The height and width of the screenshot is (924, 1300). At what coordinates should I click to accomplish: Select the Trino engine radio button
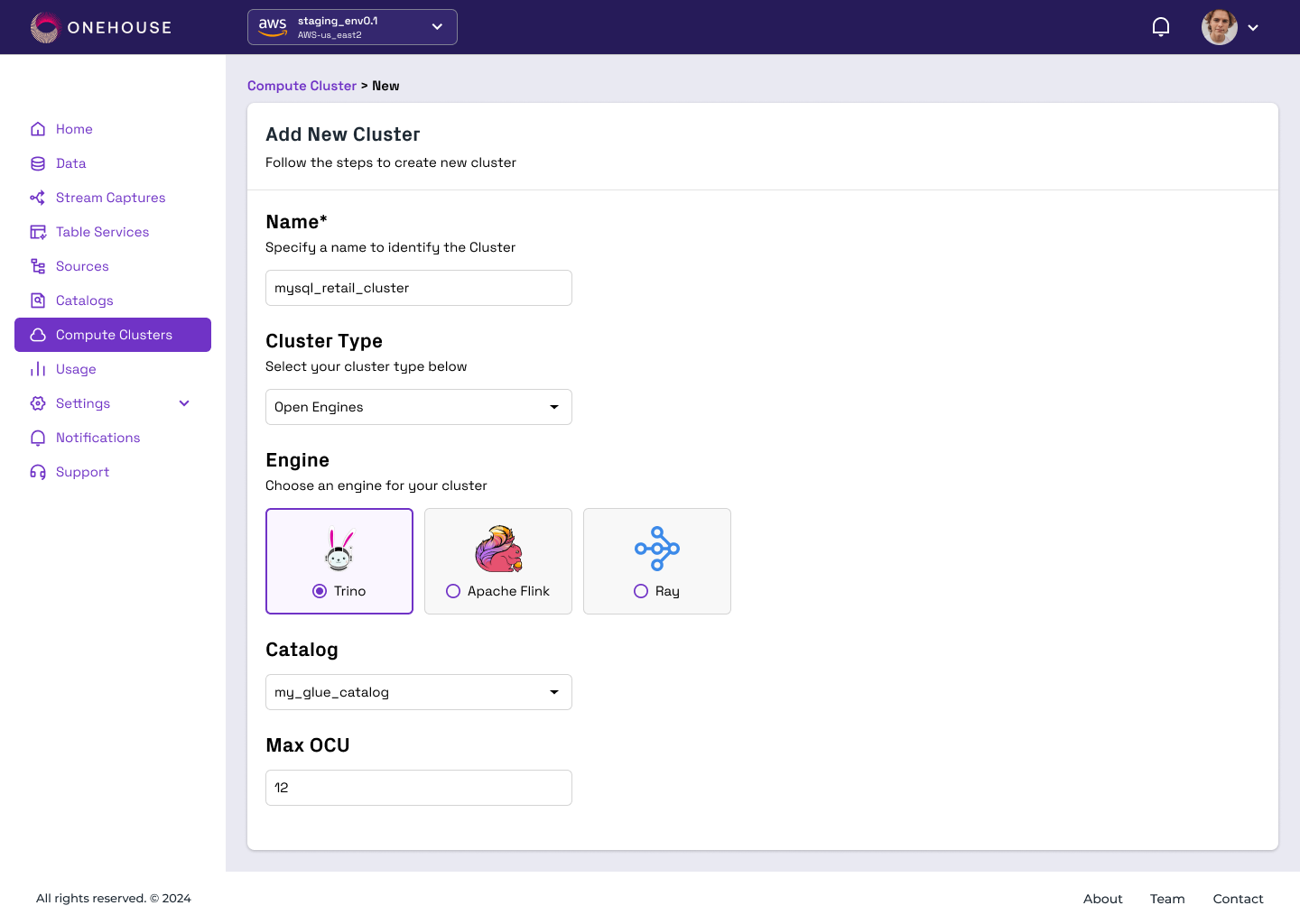(320, 591)
